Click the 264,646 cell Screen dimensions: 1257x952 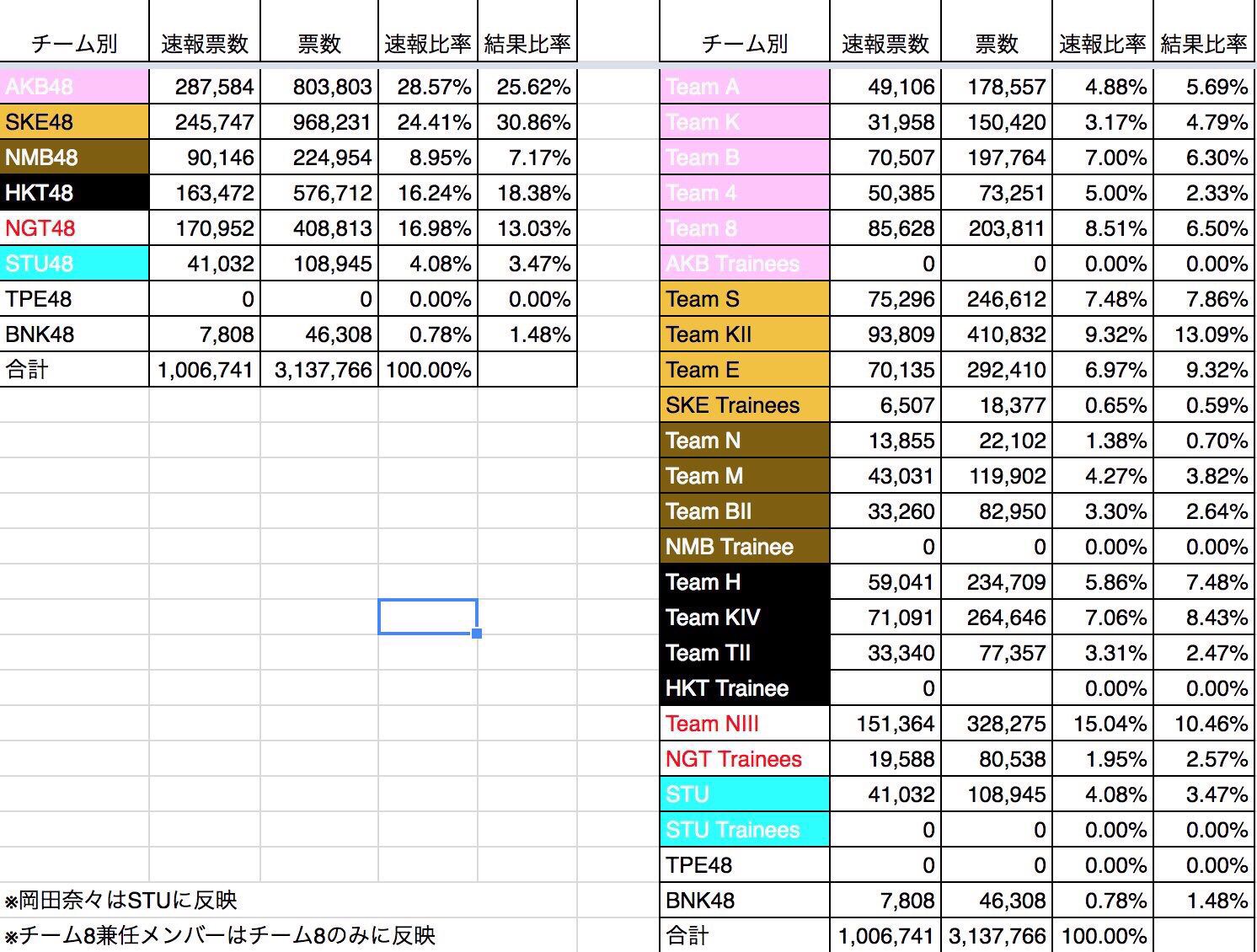pos(997,618)
